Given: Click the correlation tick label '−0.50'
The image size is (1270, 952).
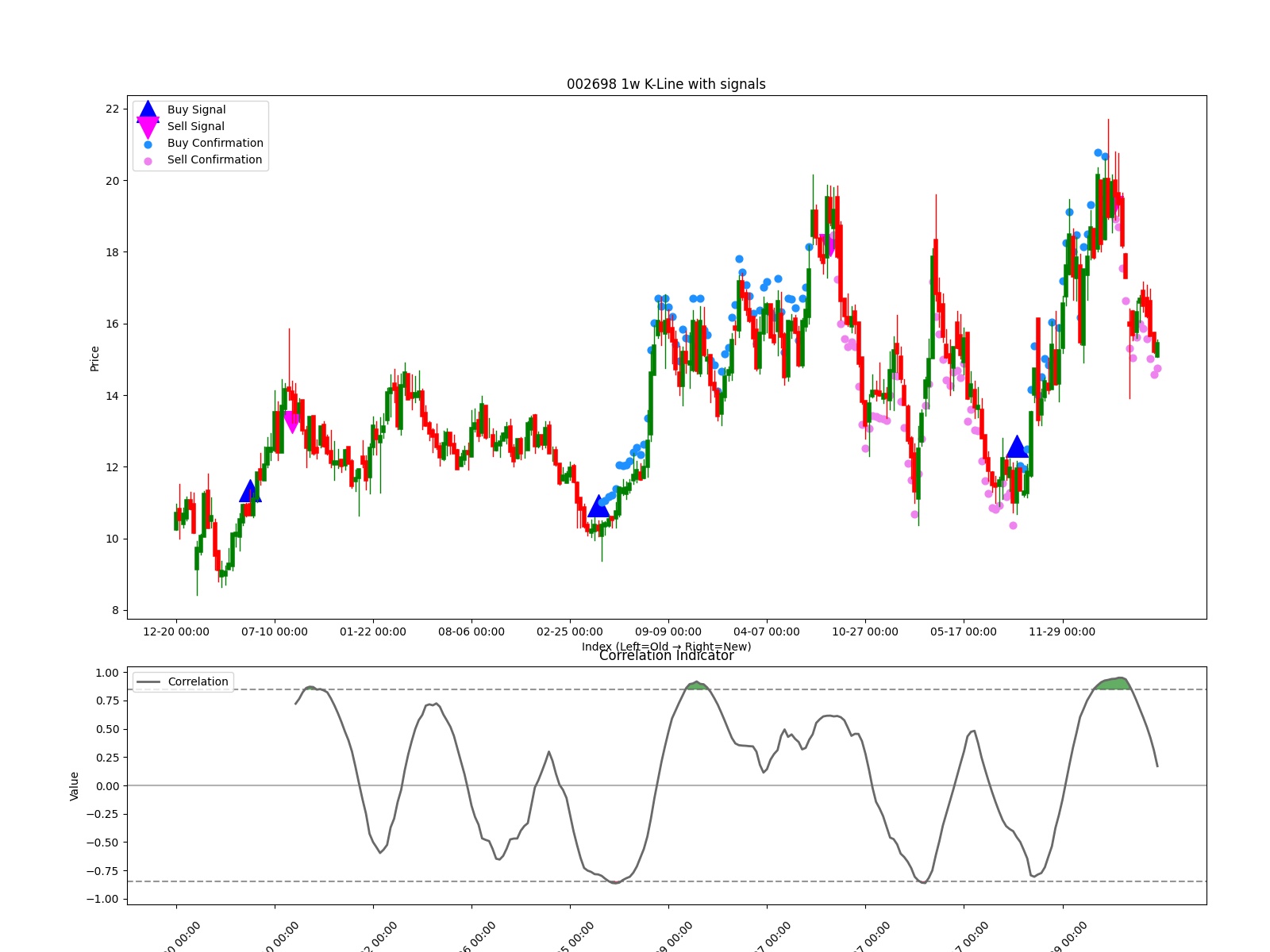Looking at the screenshot, I should [x=101, y=843].
